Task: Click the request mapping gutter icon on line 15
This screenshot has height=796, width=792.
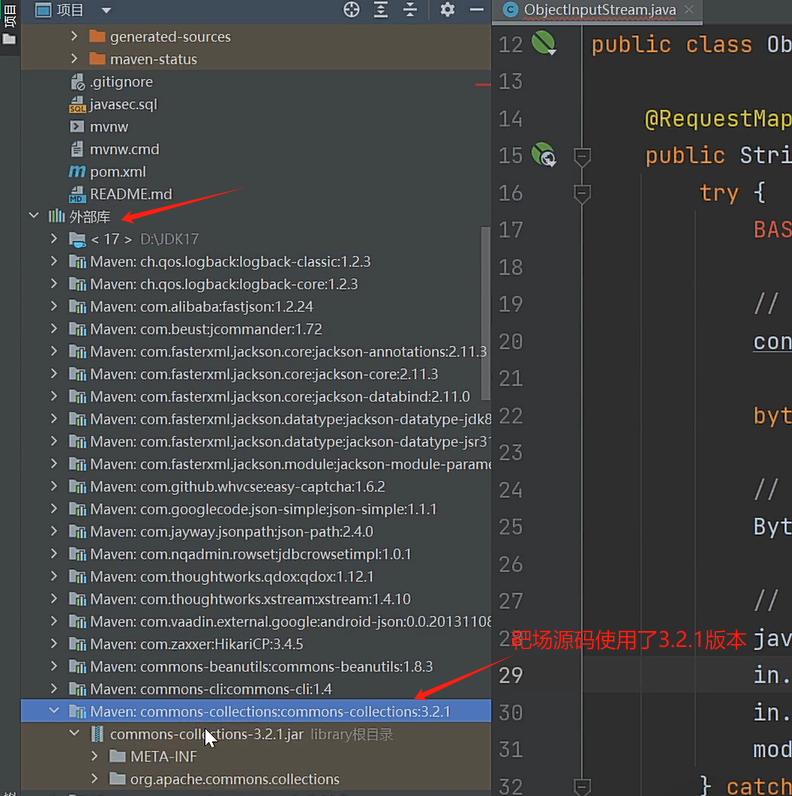Action: pos(543,155)
